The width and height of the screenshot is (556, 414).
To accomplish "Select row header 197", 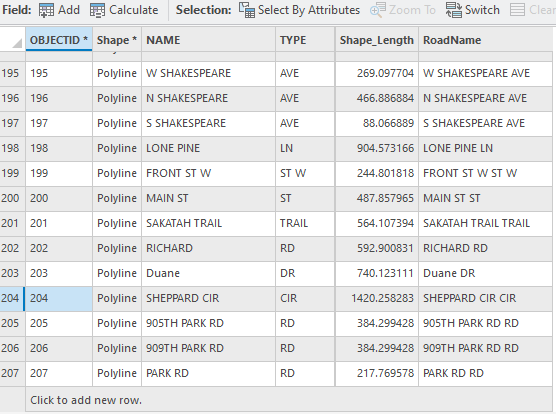I will pos(12,123).
